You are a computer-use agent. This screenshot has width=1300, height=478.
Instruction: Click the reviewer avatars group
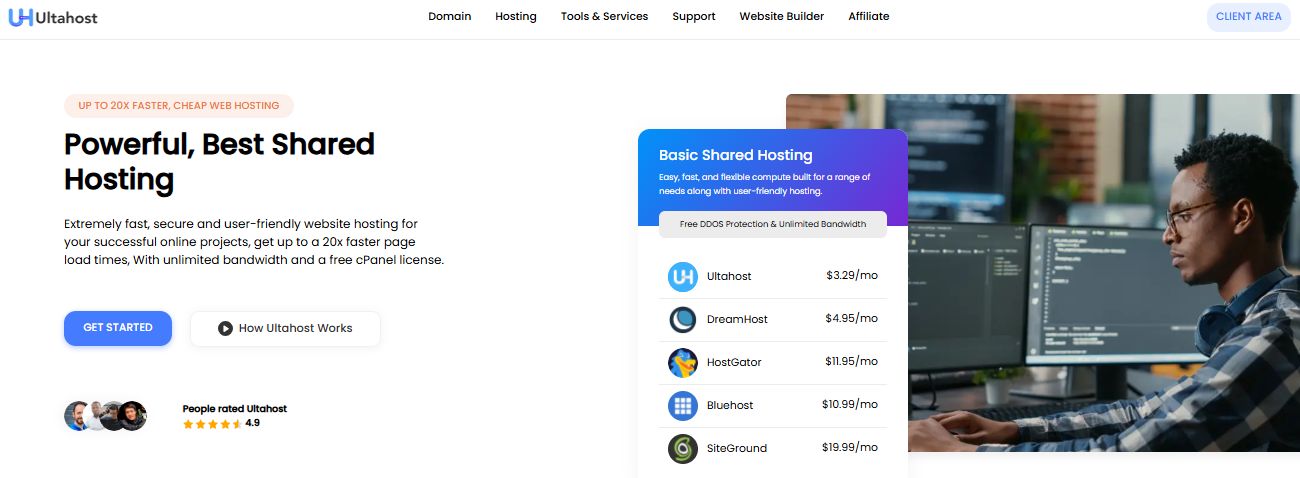[106, 416]
